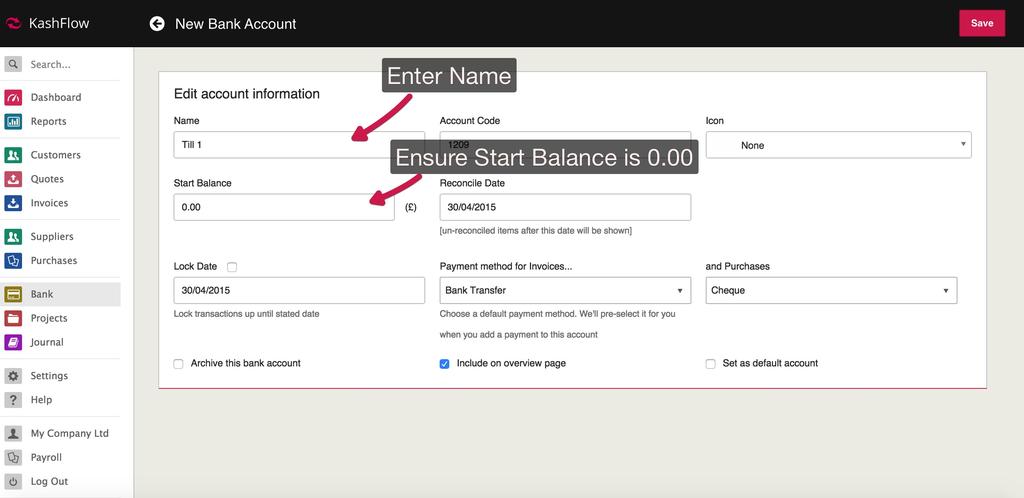The height and width of the screenshot is (498, 1024).
Task: Open the Purchases sidebar icon
Action: coord(13,261)
